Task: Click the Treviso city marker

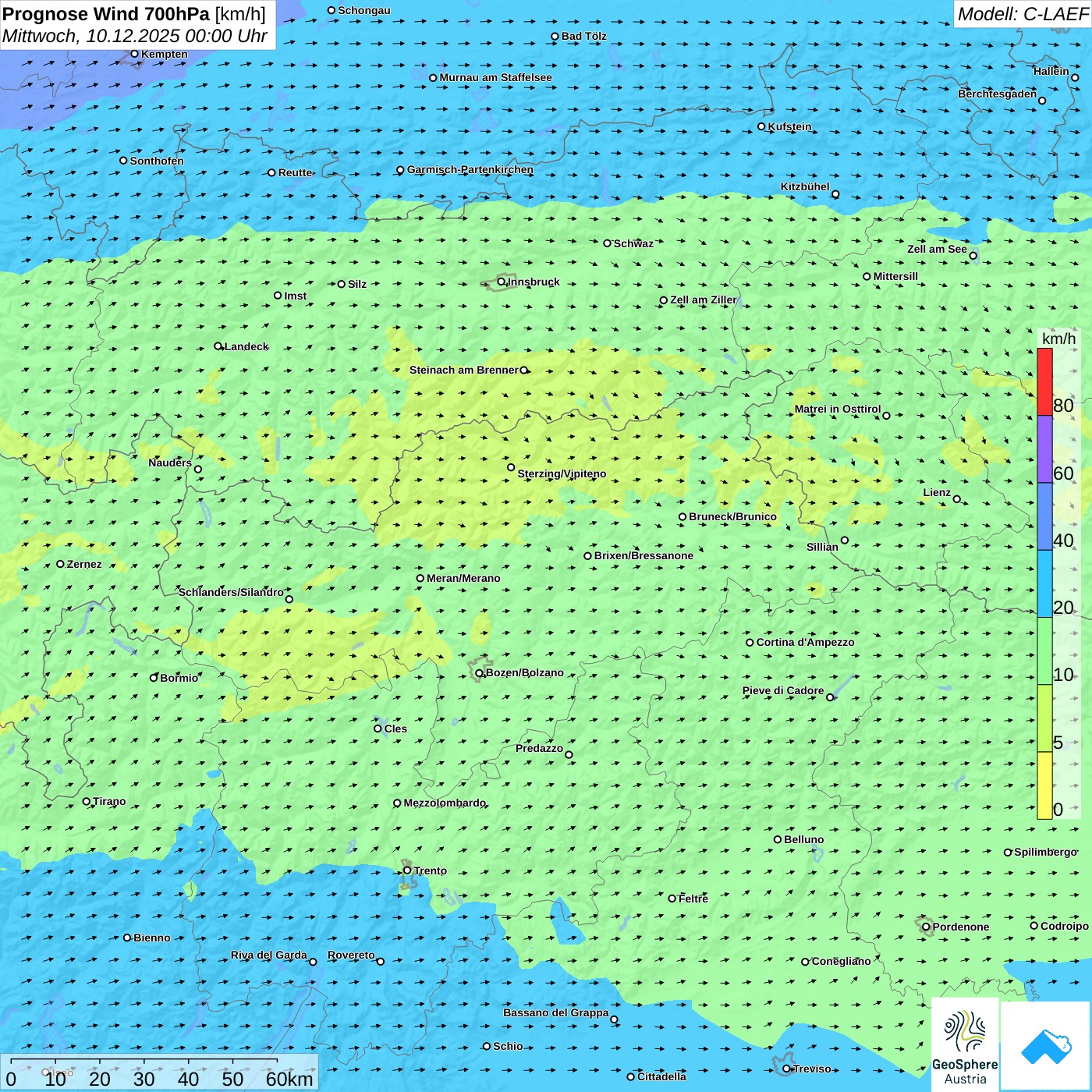Action: point(787,1069)
